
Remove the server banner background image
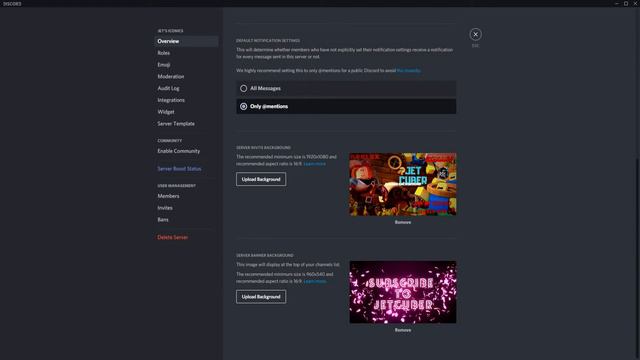(403, 330)
